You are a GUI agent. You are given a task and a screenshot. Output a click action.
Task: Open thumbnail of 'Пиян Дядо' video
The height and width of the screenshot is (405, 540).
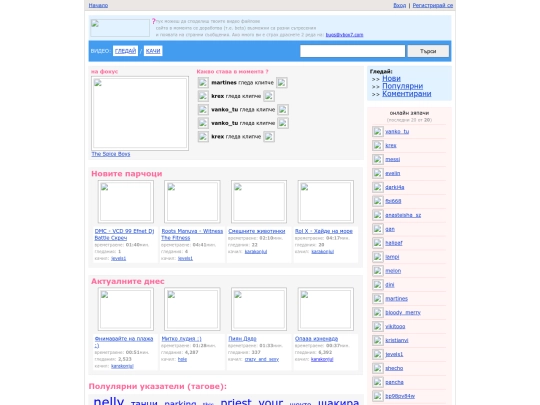(259, 309)
